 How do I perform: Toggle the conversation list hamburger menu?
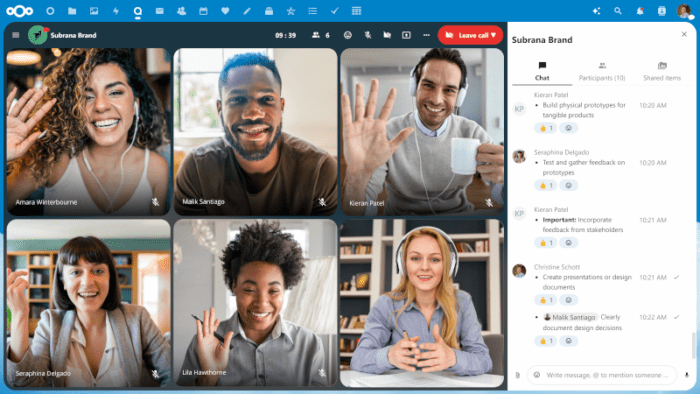pyautogui.click(x=16, y=35)
